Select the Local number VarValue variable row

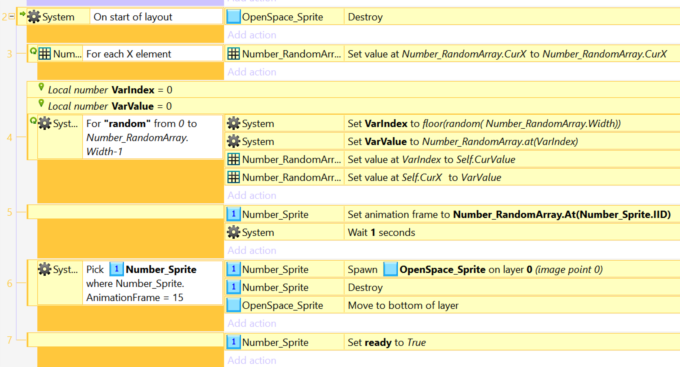pos(353,106)
